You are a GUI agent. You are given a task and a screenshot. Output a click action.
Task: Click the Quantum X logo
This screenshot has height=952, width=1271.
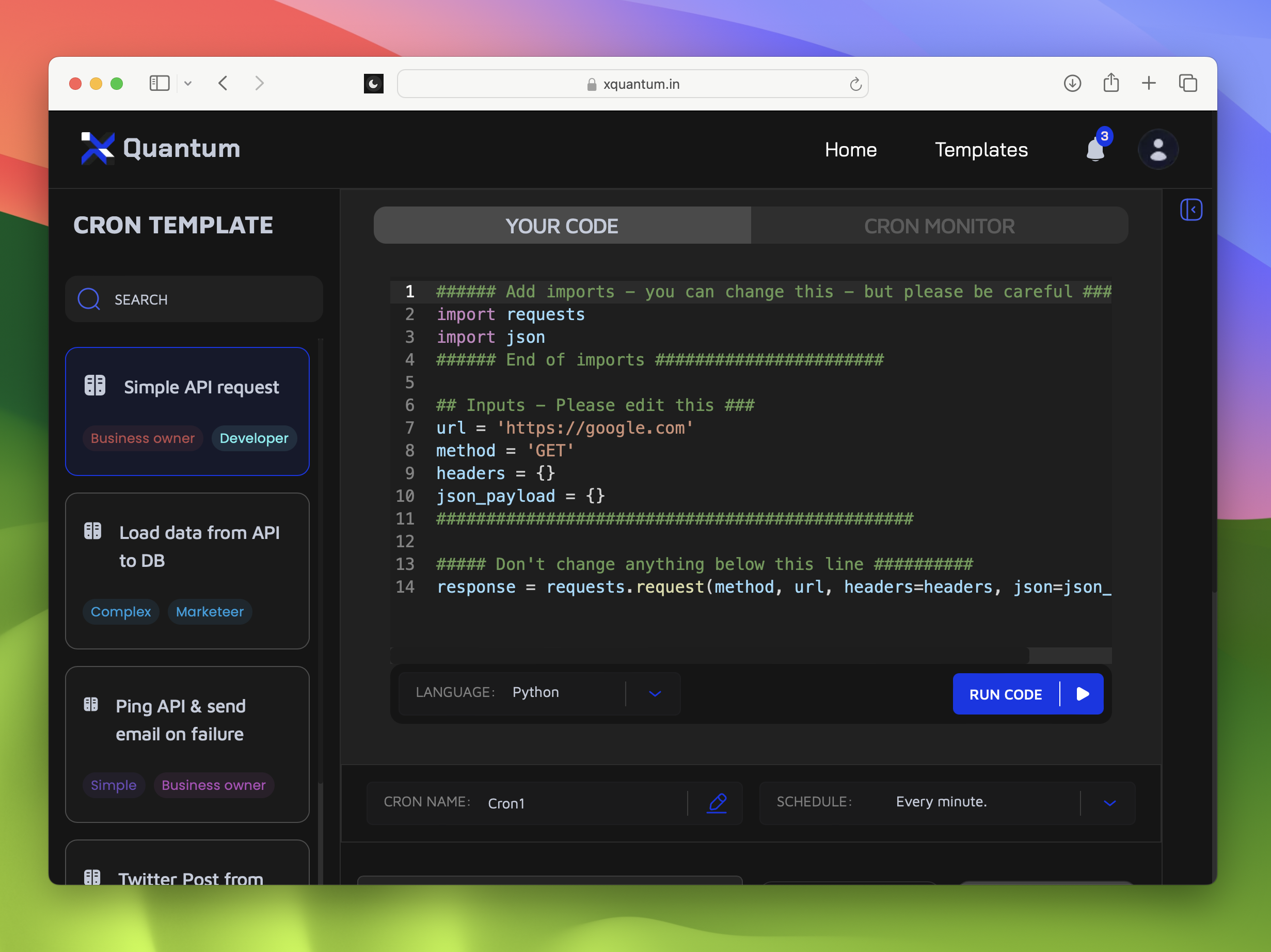click(x=98, y=148)
